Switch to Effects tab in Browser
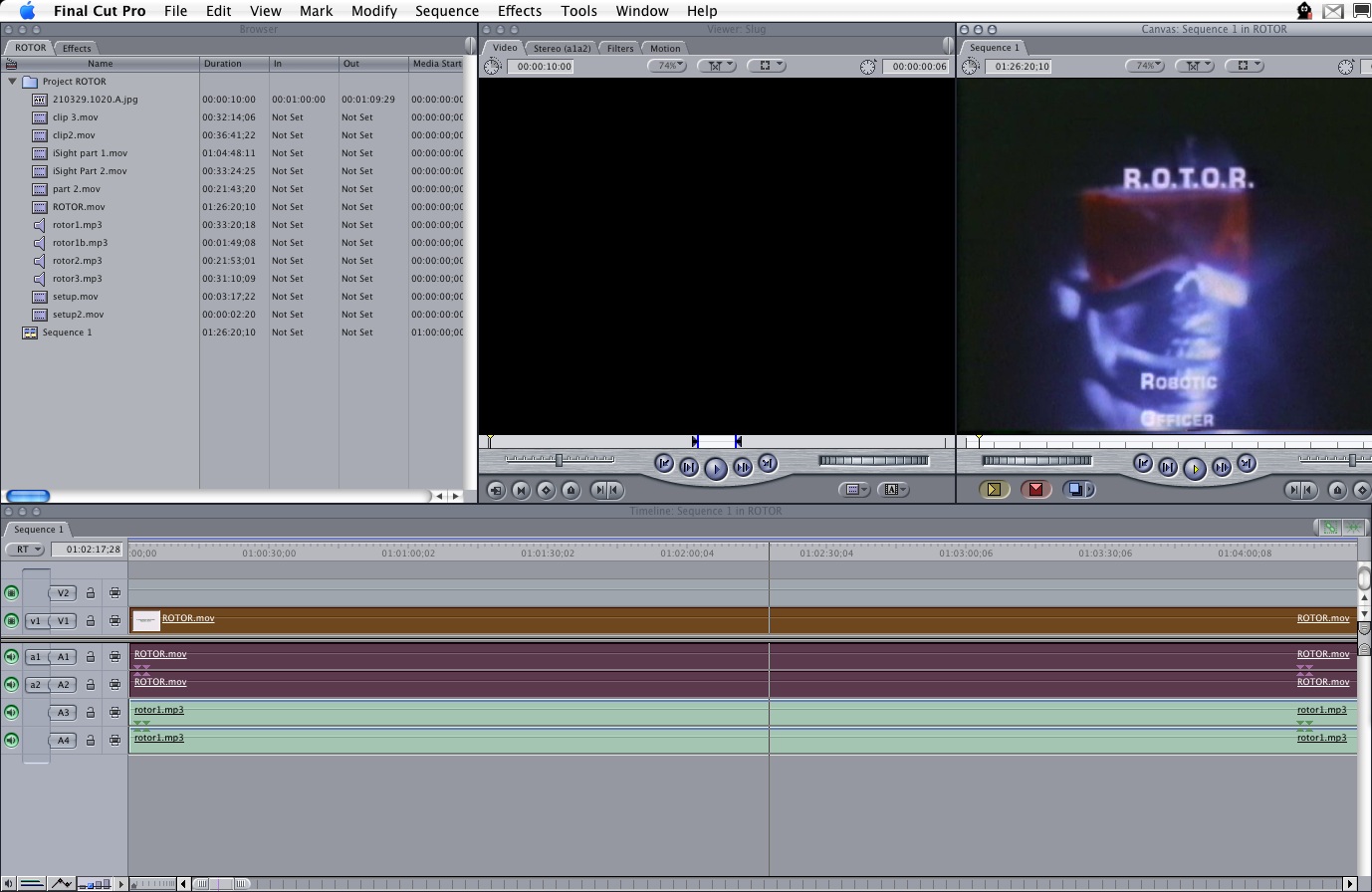The image size is (1372, 892). tap(77, 48)
